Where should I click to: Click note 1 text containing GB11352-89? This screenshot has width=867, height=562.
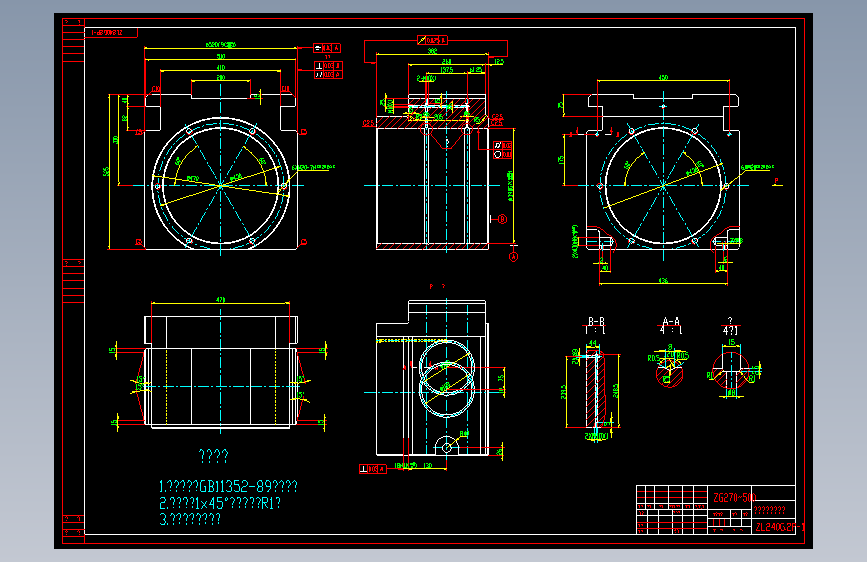[x=228, y=487]
